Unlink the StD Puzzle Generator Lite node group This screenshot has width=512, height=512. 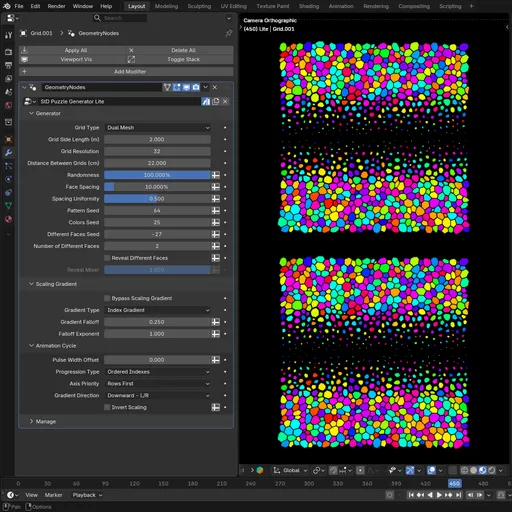[225, 101]
